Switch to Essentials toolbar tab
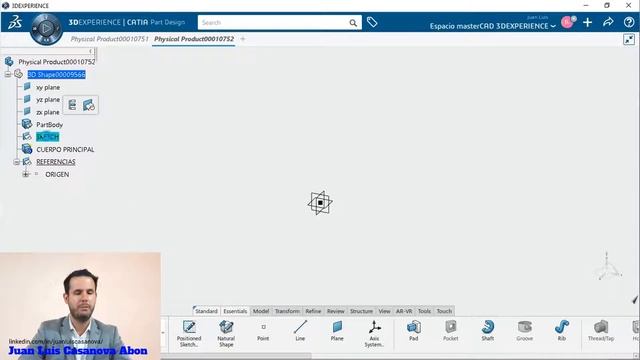The width and height of the screenshot is (640, 360). [235, 311]
